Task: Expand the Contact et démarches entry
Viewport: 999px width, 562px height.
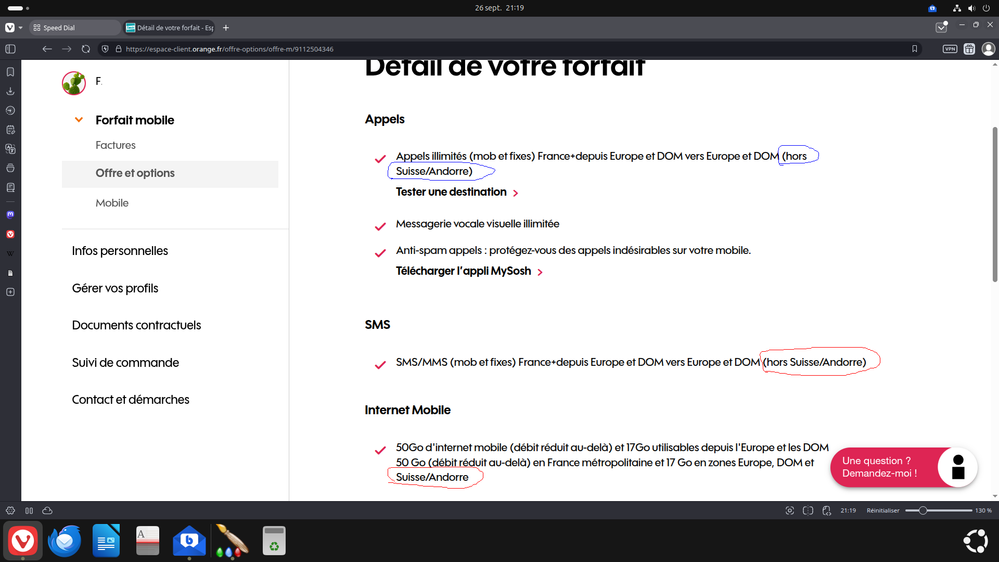Action: tap(130, 400)
